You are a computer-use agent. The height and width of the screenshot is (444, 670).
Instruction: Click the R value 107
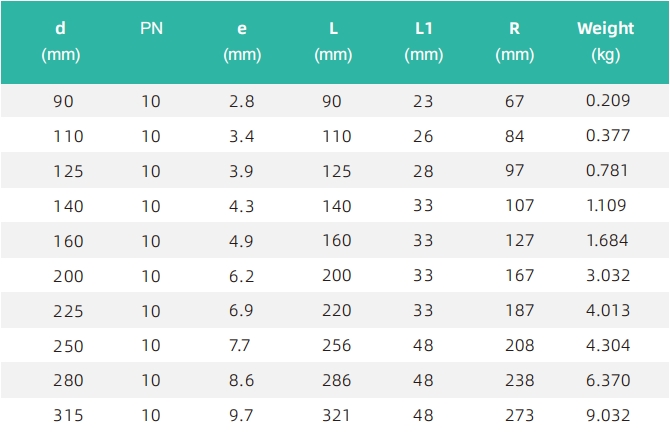click(x=520, y=206)
